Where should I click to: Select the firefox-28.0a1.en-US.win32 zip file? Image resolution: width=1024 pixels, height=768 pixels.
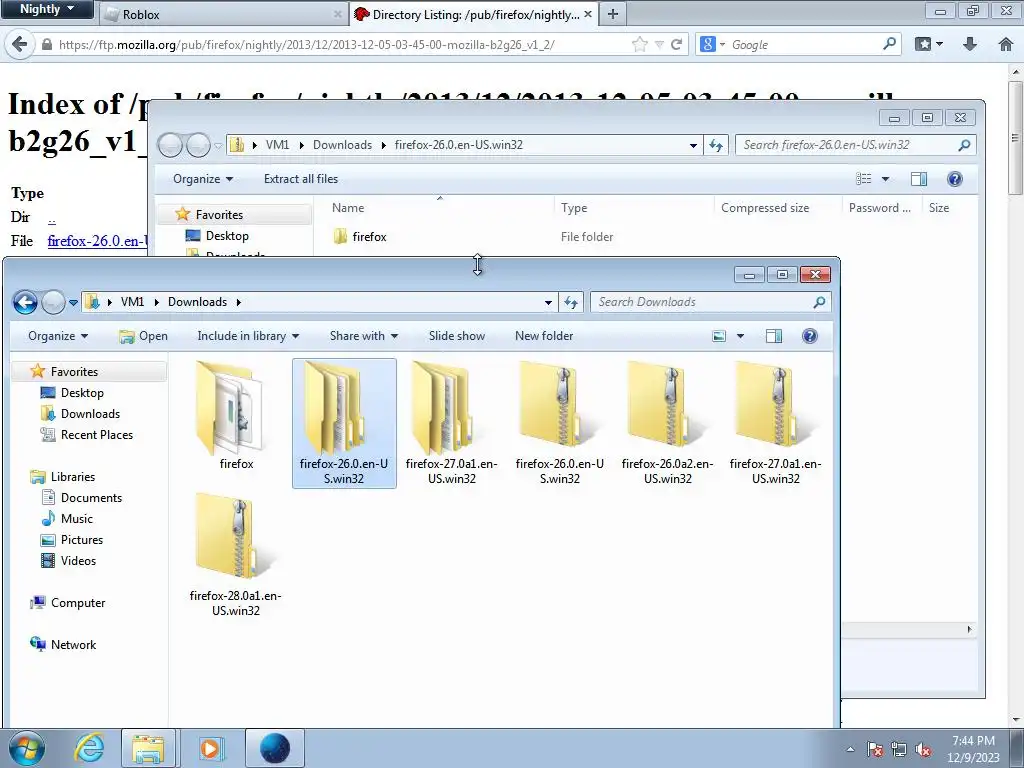tap(236, 555)
